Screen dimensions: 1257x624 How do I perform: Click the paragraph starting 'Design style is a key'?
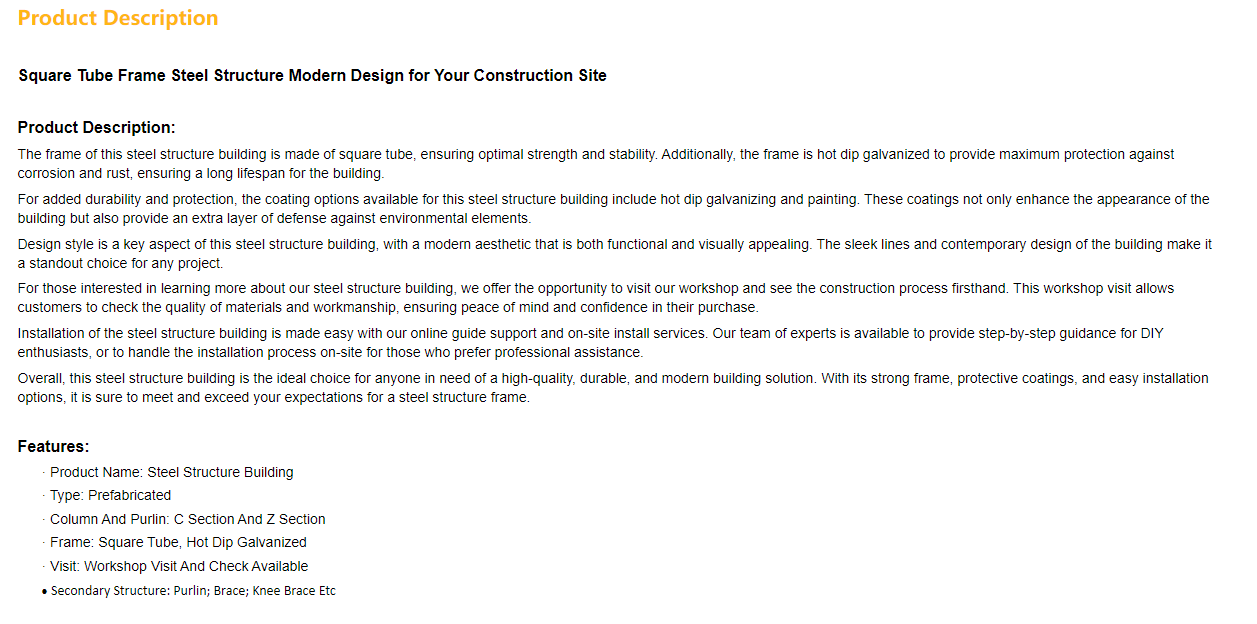pyautogui.click(x=615, y=254)
